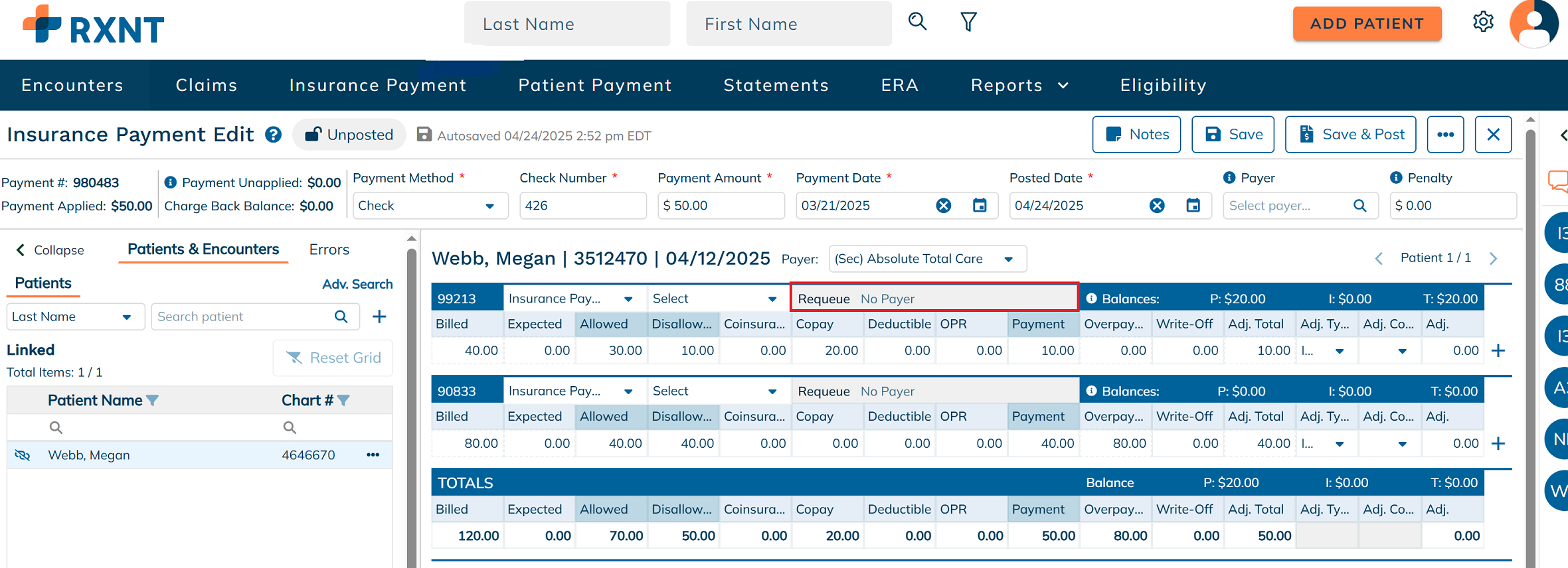Add adjustment row for procedure 99213
1568x568 pixels.
click(x=1498, y=350)
